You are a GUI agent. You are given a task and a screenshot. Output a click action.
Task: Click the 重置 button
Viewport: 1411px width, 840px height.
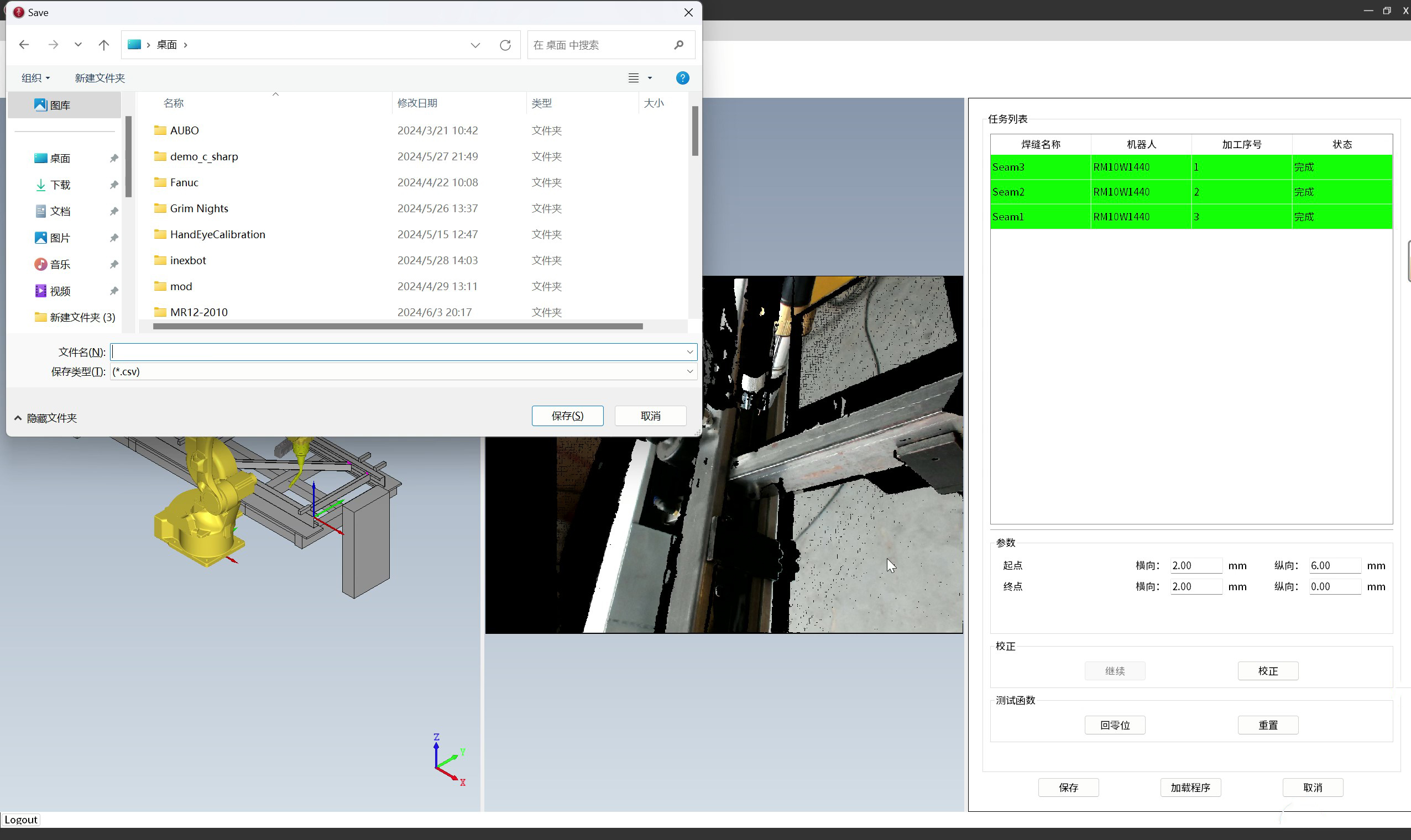[x=1268, y=726]
